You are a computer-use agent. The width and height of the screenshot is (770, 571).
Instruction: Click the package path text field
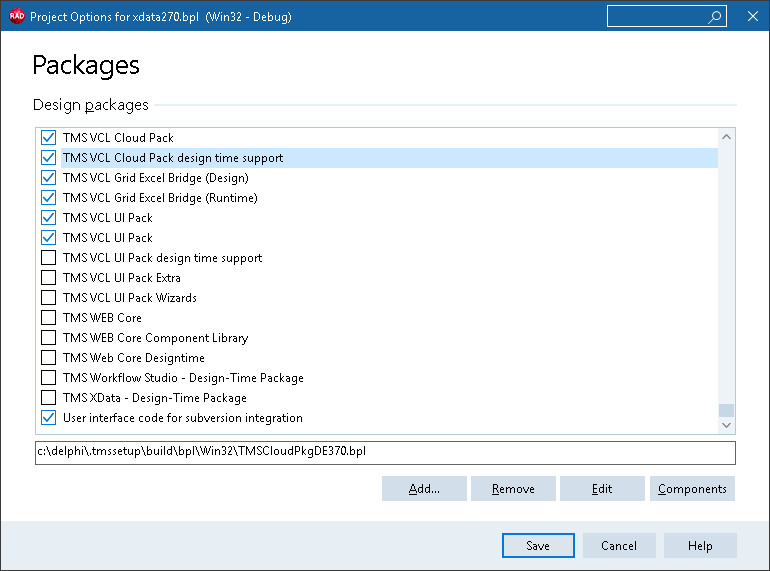(x=384, y=453)
